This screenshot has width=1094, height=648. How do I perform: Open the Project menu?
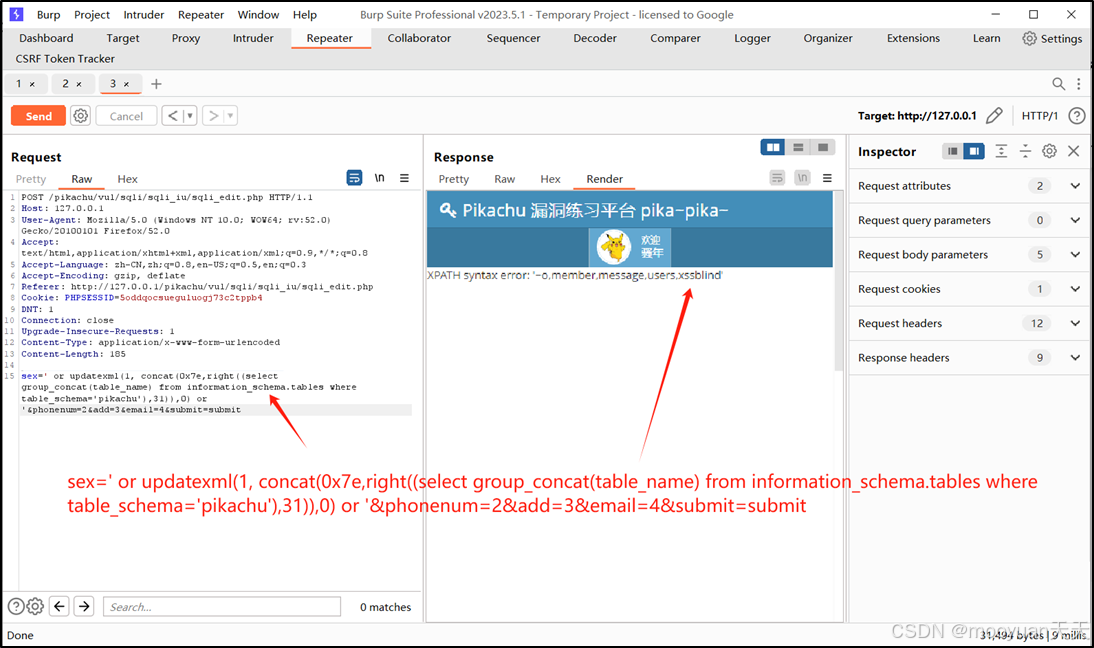92,15
